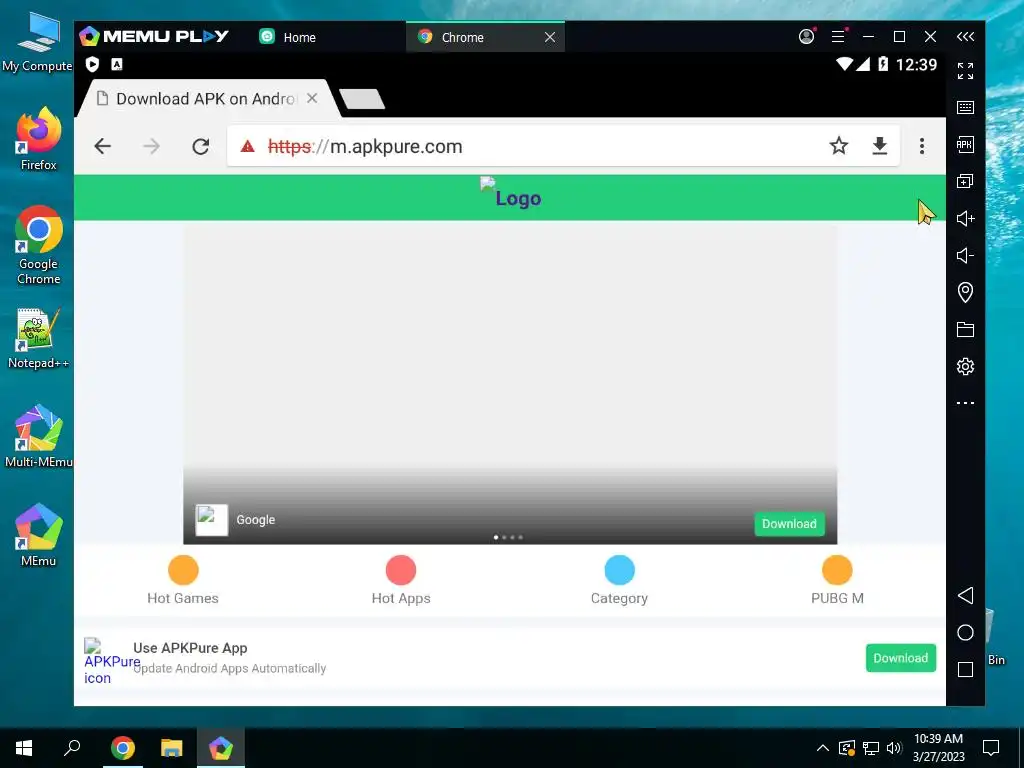
Task: Click the browser forward arrow
Action: point(152,146)
